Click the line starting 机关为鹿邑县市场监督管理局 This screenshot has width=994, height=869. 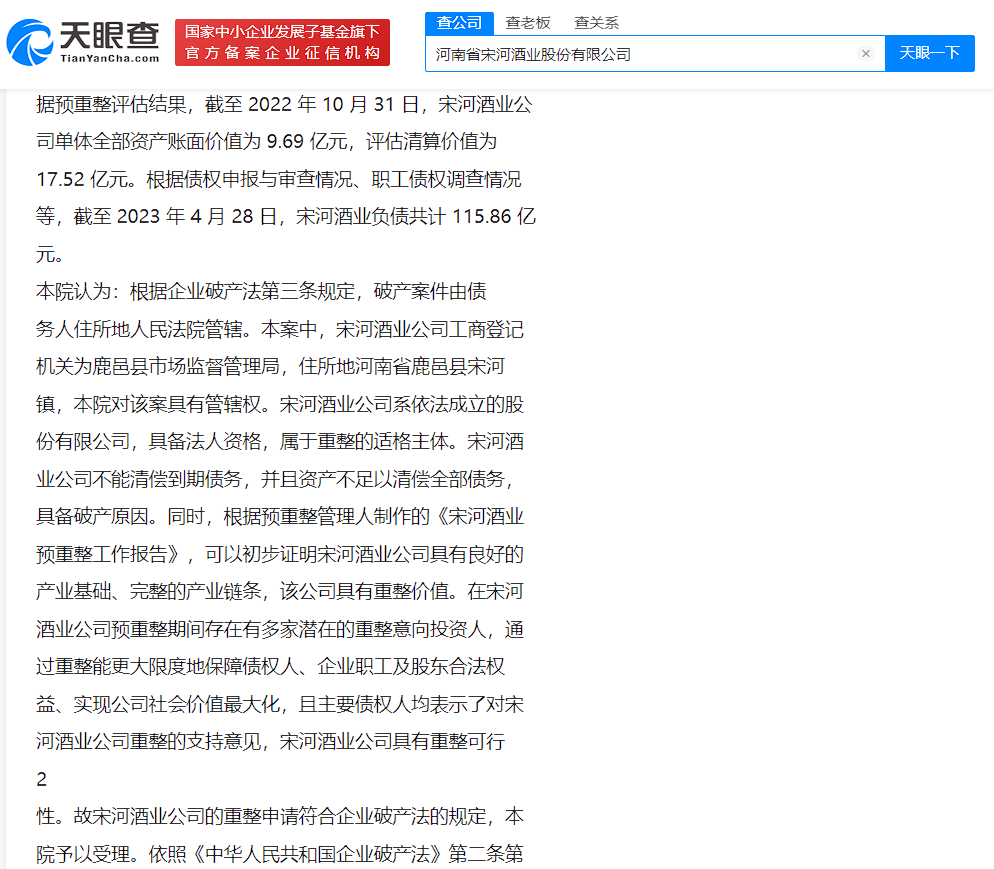(x=271, y=366)
